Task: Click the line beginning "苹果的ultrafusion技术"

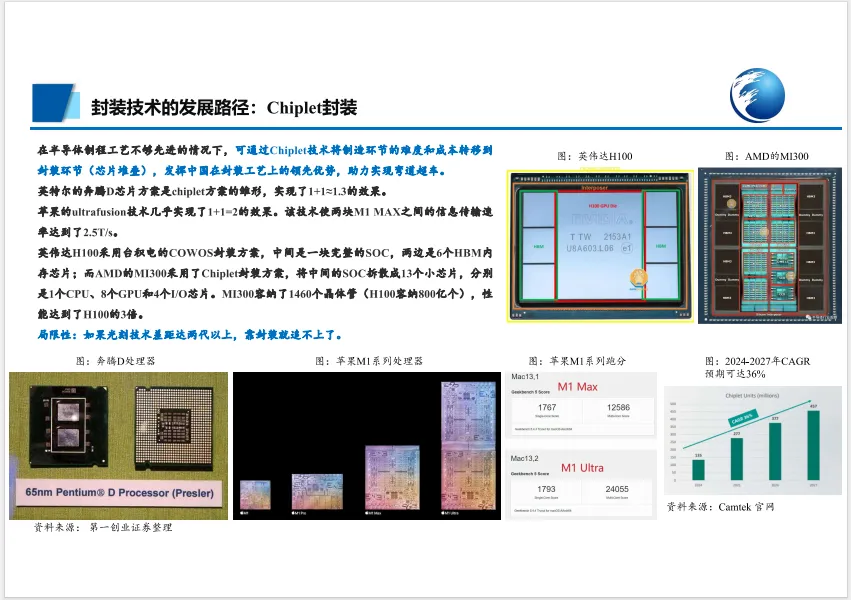Action: pyautogui.click(x=265, y=212)
